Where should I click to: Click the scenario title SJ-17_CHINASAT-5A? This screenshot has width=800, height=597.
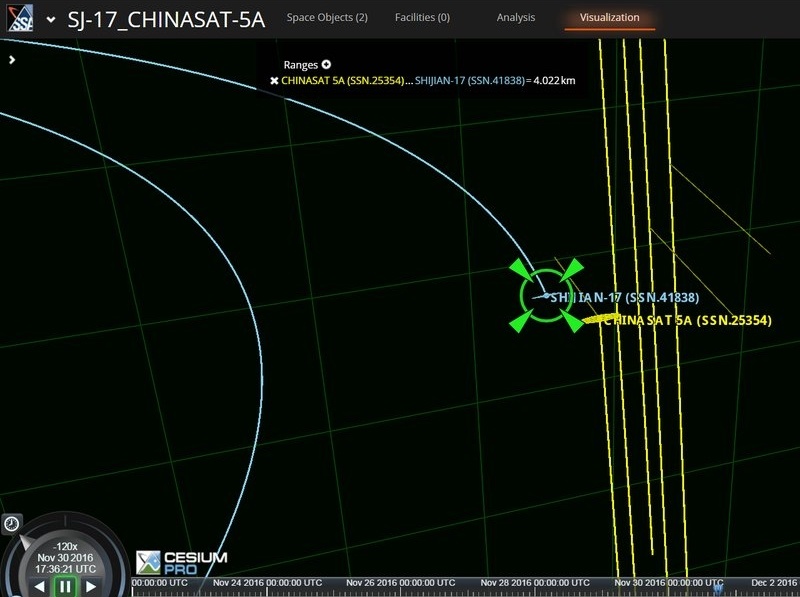pos(166,20)
